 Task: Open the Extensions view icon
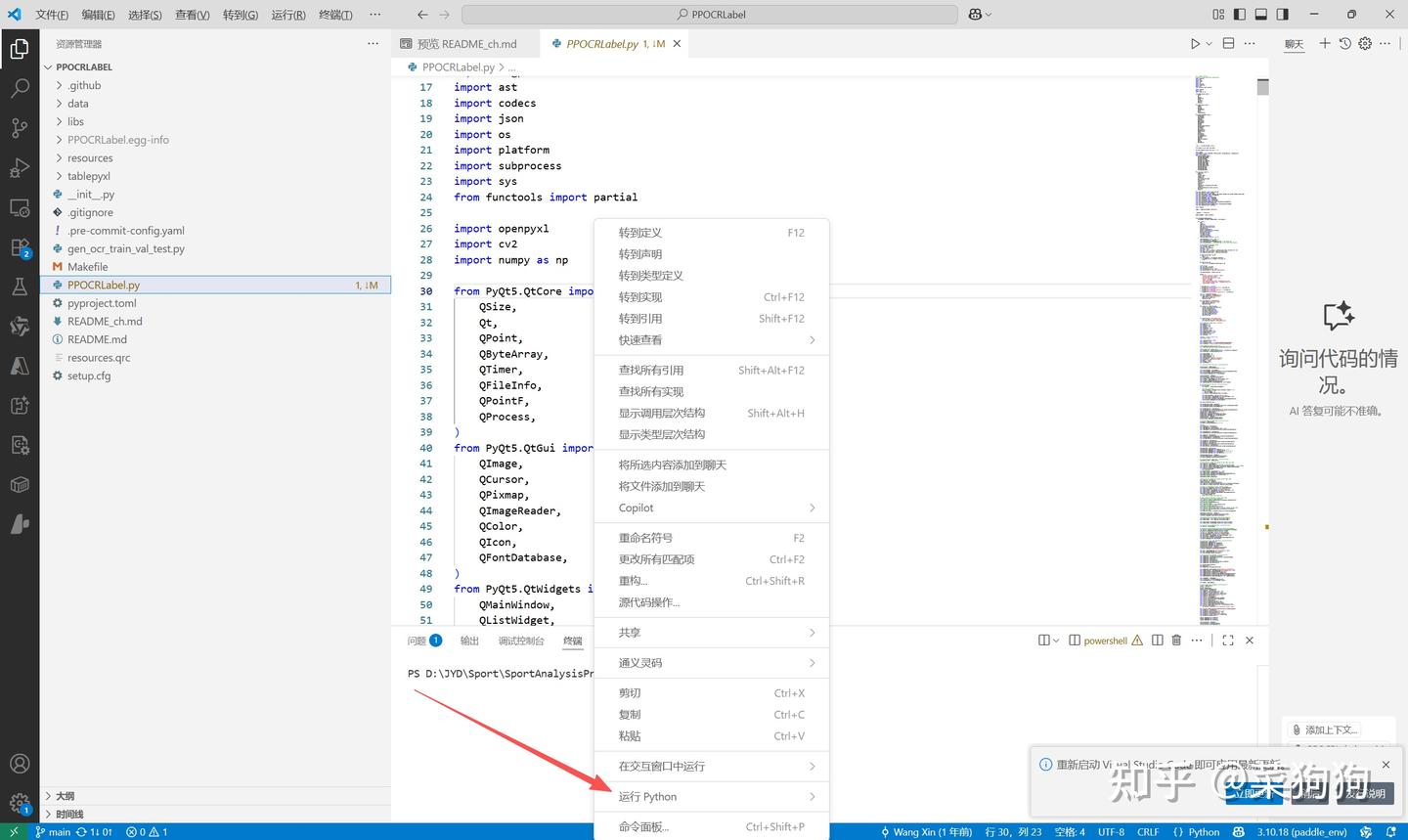point(20,247)
